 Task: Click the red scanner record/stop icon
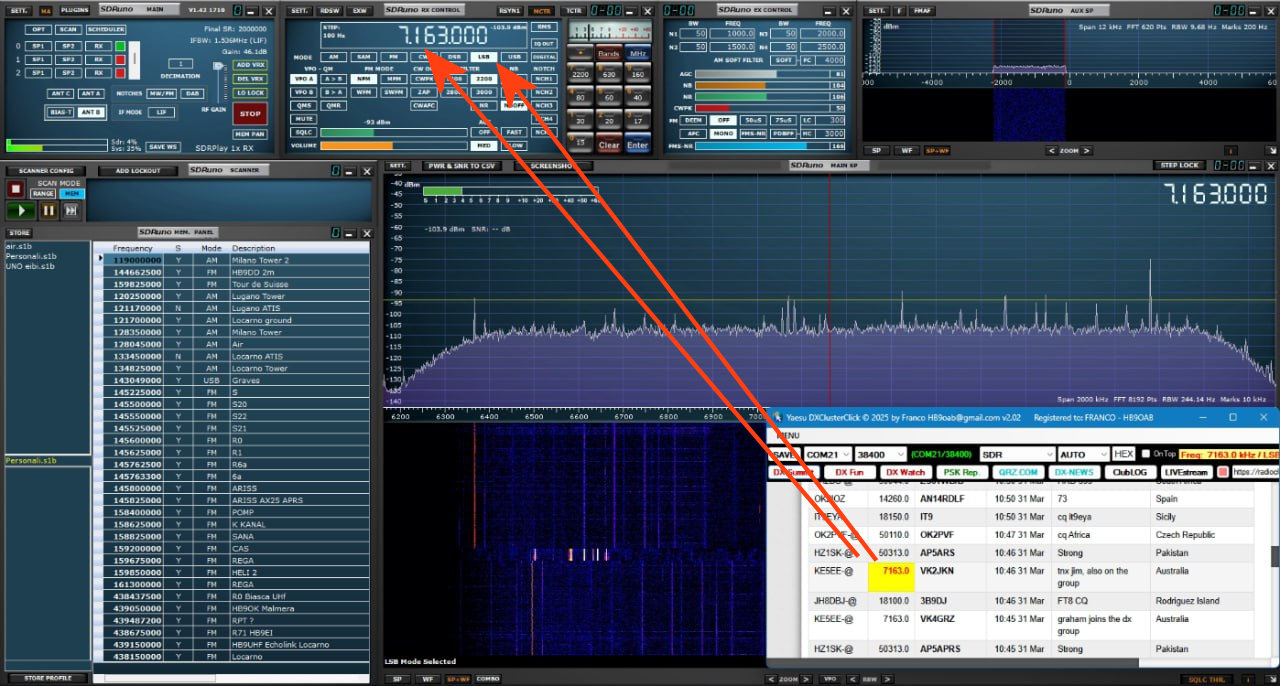coord(16,188)
